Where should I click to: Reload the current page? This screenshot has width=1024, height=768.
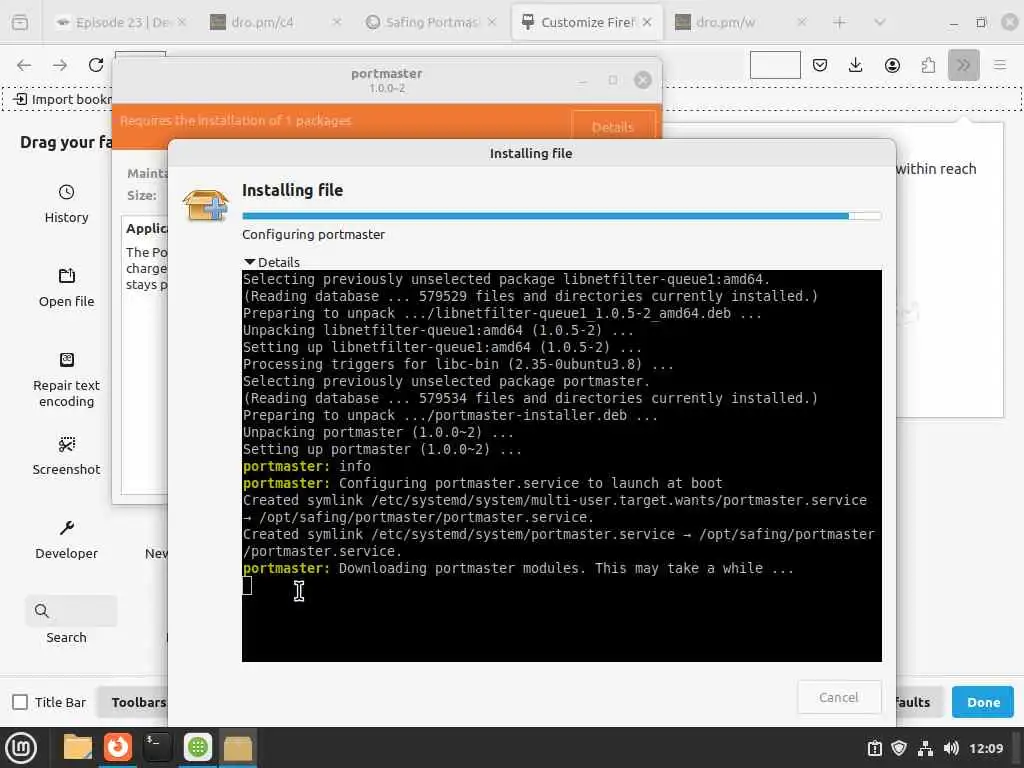point(96,65)
